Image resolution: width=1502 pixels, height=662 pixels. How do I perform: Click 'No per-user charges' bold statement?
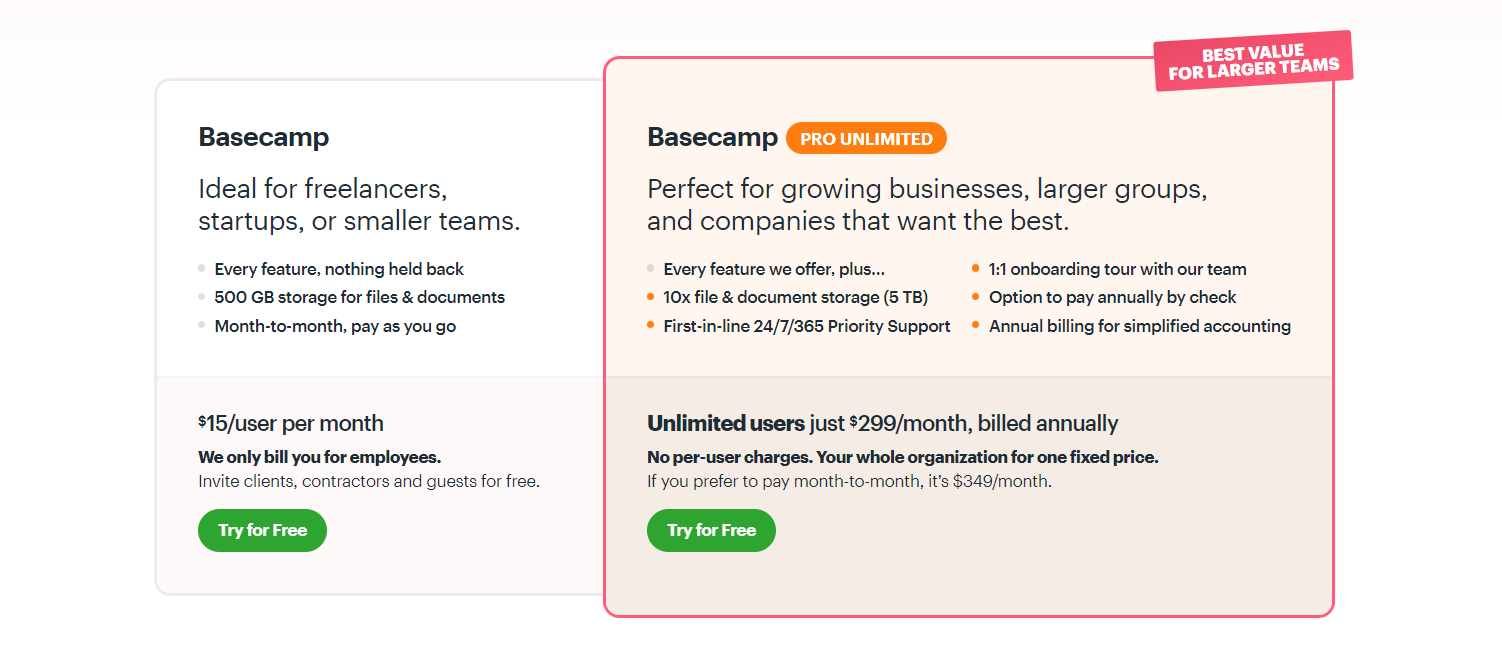[903, 457]
